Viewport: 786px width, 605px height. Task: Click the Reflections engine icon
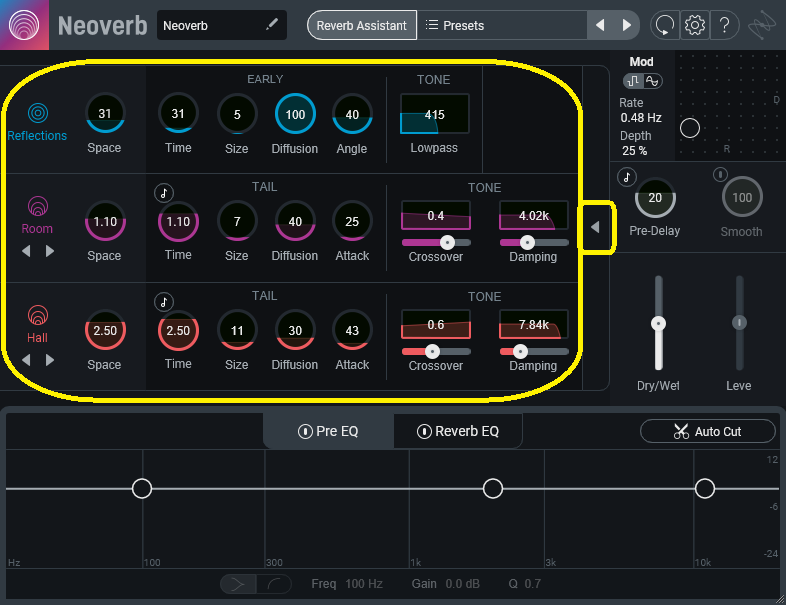[37, 113]
